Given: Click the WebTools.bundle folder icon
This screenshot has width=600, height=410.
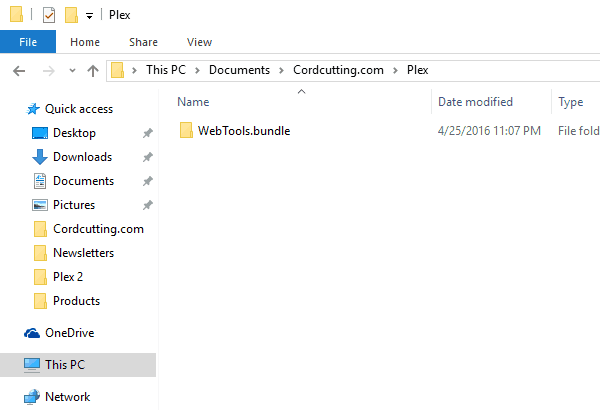Looking at the screenshot, I should point(186,130).
